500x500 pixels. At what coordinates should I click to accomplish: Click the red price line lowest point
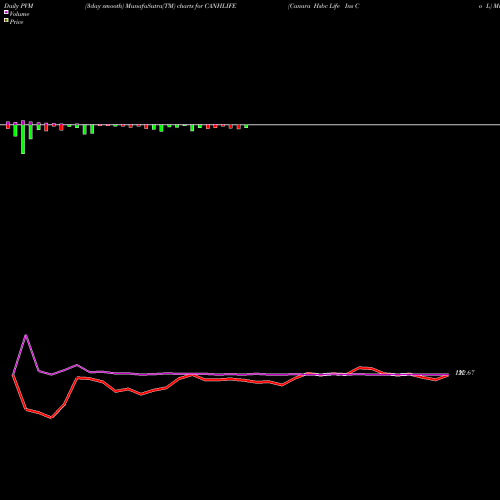click(x=51, y=417)
